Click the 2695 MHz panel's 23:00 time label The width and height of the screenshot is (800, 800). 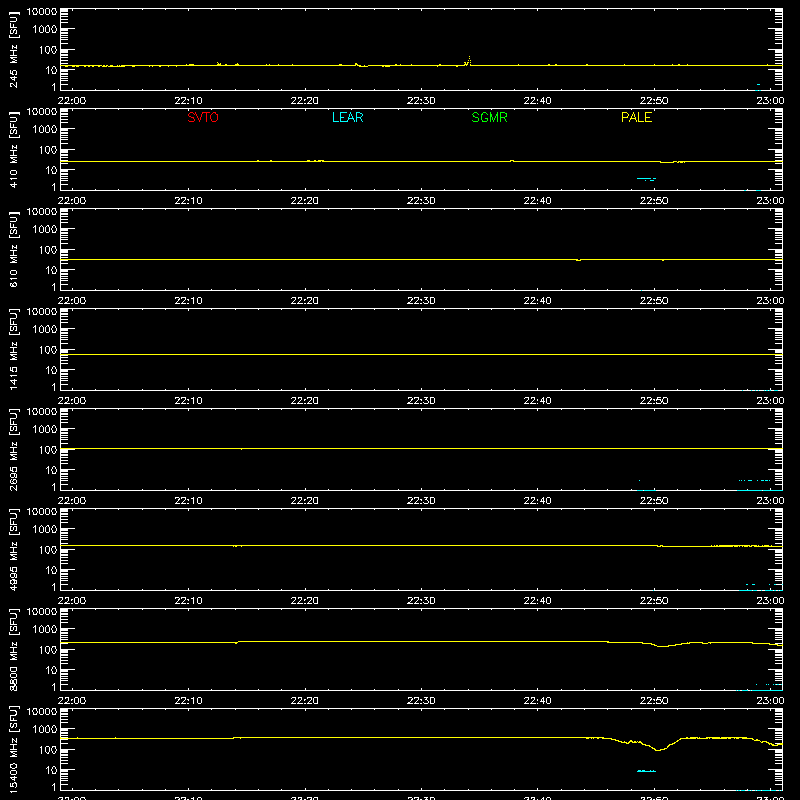click(x=770, y=501)
